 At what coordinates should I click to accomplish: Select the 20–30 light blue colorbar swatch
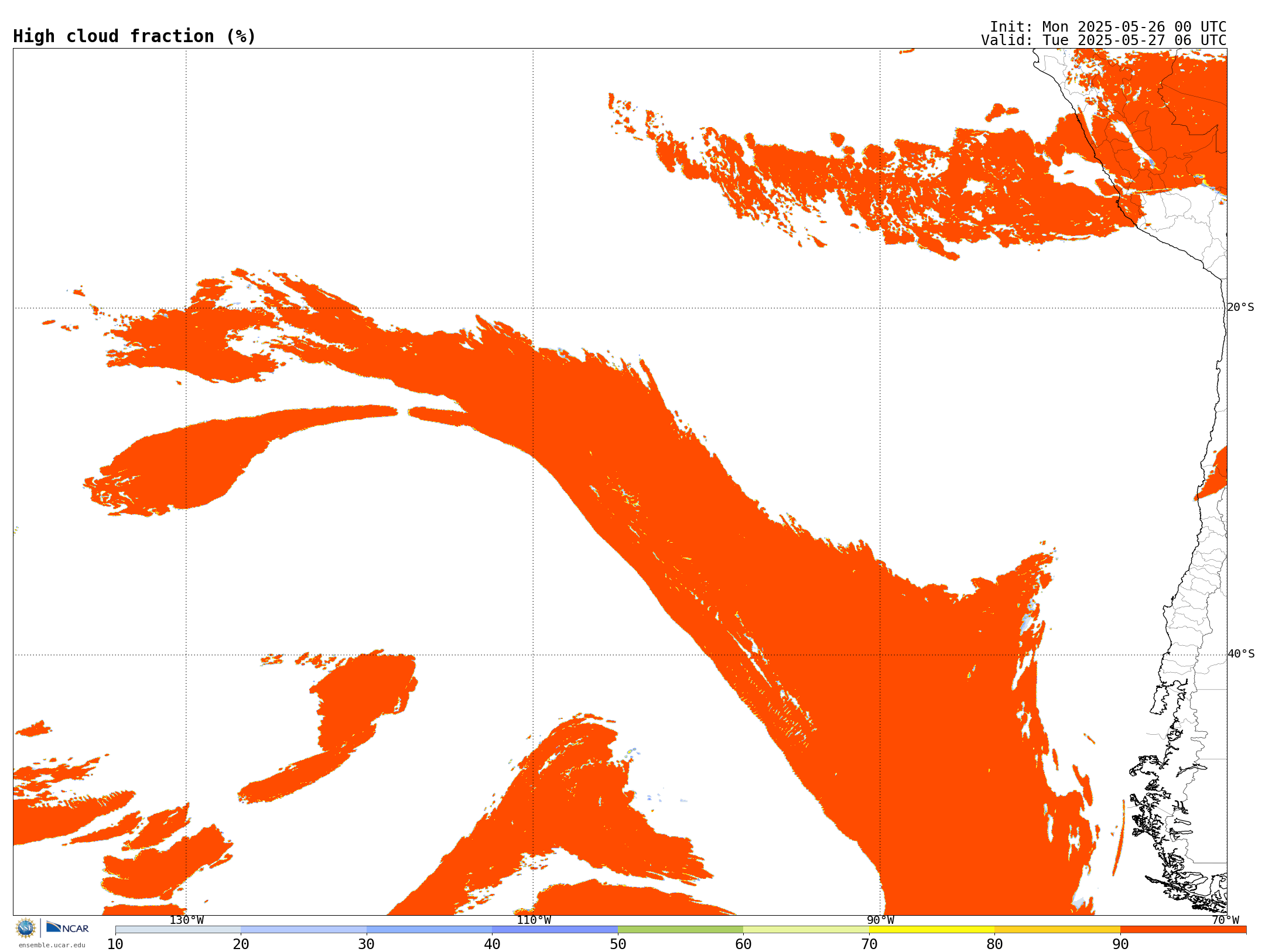(x=303, y=930)
